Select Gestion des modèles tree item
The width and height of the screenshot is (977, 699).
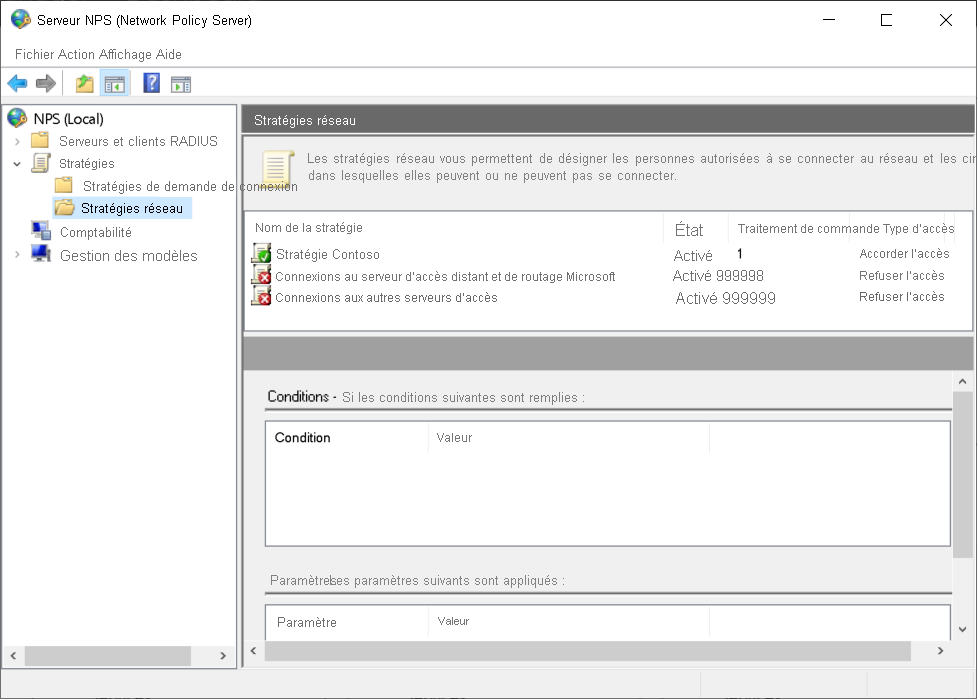128,255
